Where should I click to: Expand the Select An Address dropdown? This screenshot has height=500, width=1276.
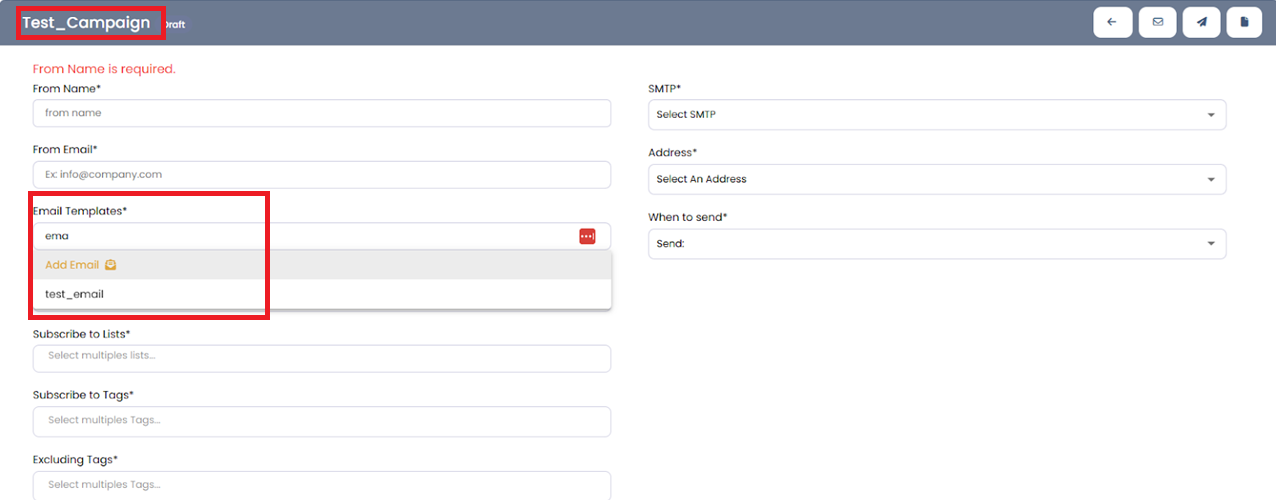pyautogui.click(x=936, y=180)
